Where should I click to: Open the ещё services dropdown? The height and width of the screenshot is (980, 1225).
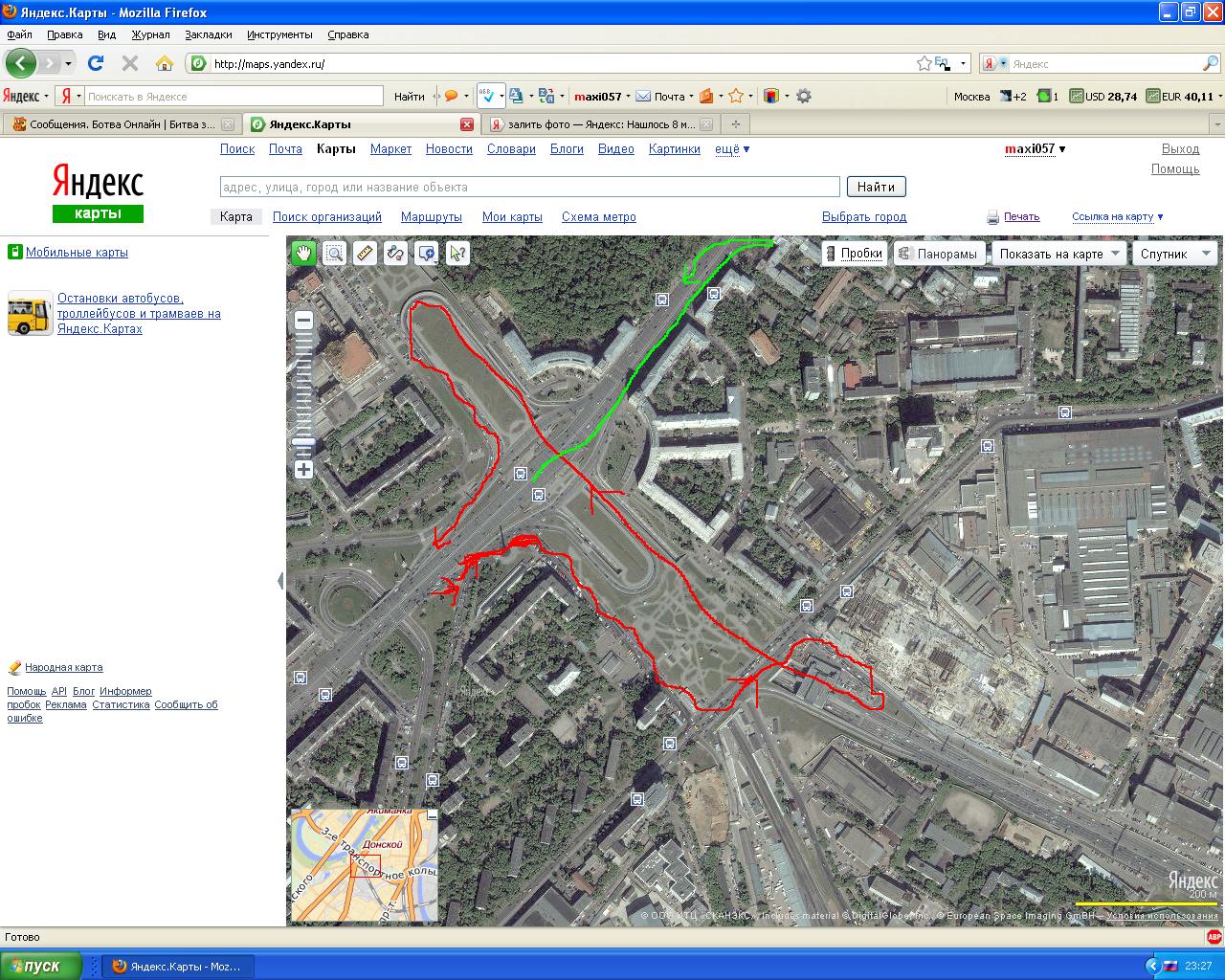[x=732, y=149]
